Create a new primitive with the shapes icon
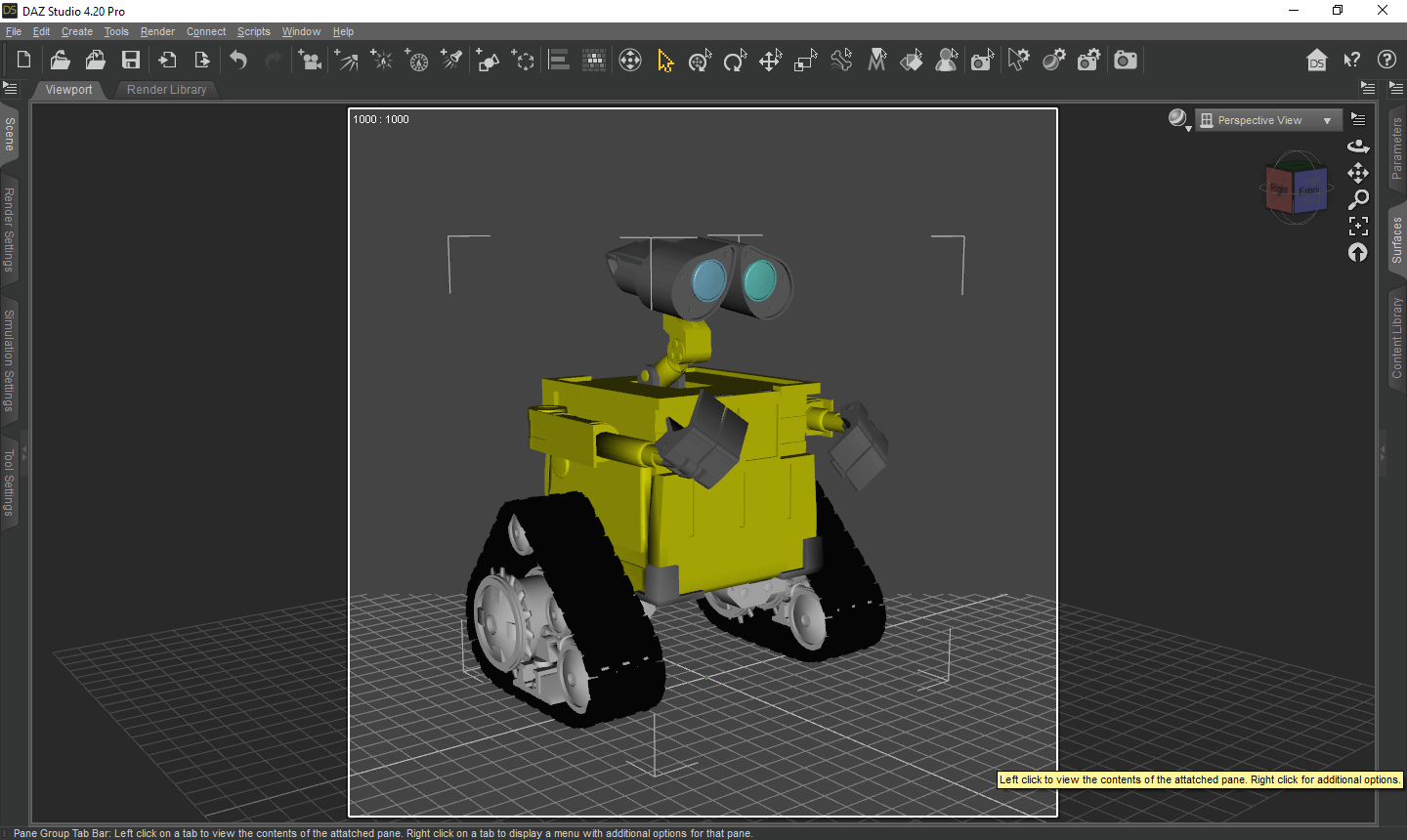 pos(488,61)
